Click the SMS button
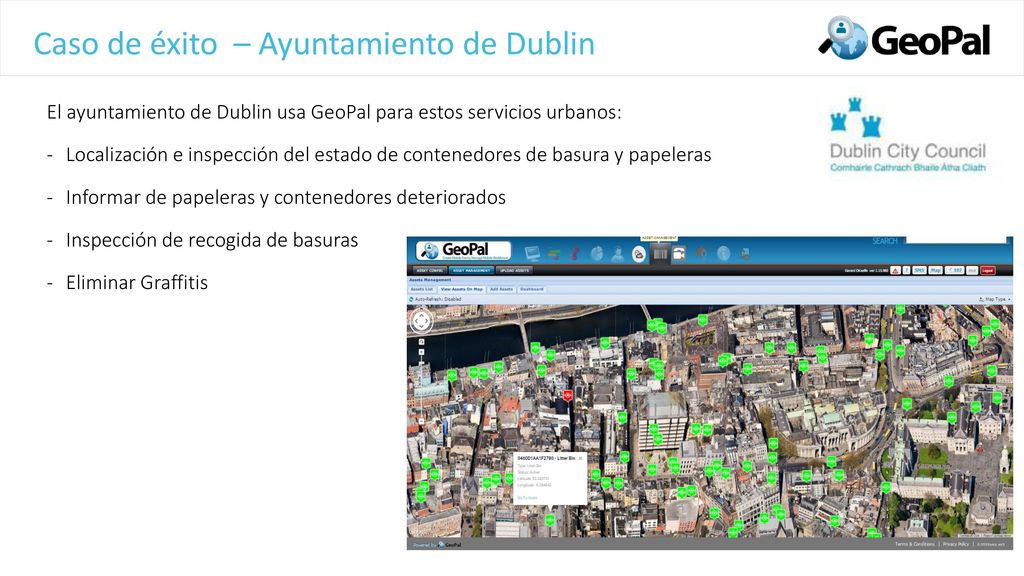 pos(919,270)
